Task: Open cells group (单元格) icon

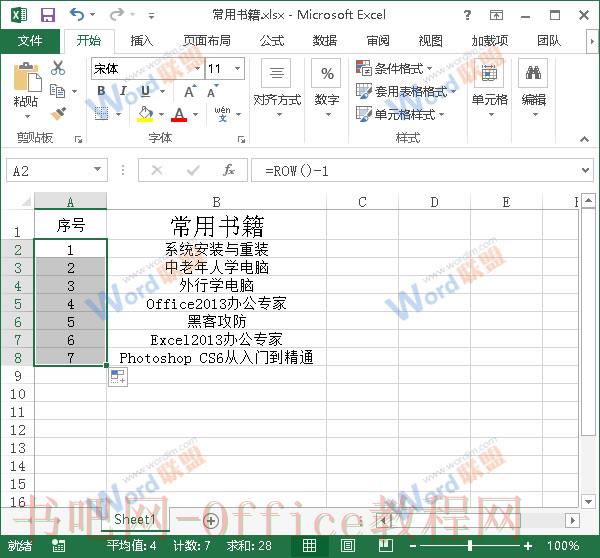Action: pos(489,72)
